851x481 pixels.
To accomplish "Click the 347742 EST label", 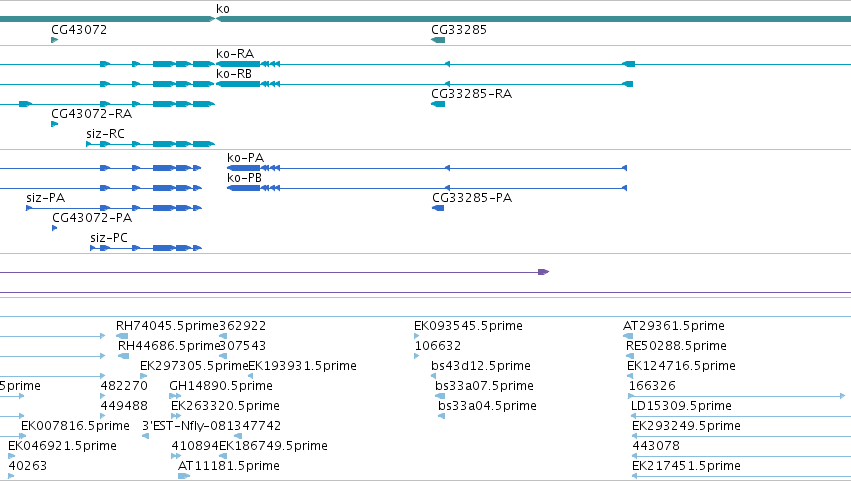I will [x=258, y=427].
